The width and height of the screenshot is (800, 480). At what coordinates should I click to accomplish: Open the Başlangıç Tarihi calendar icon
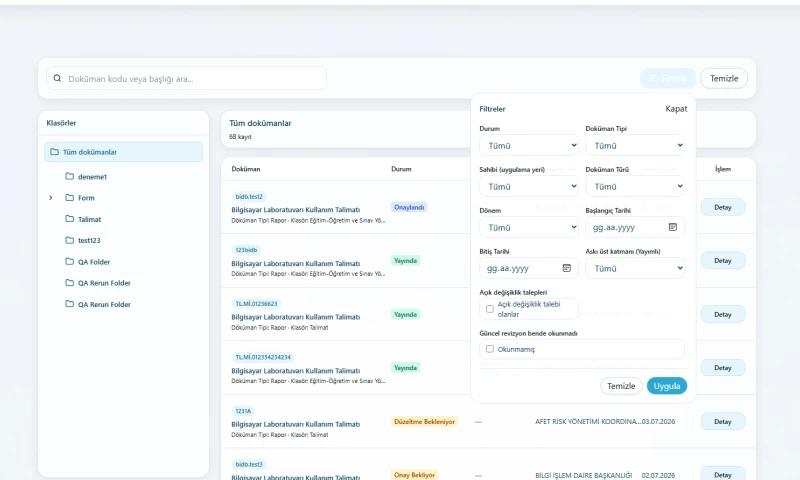[672, 227]
